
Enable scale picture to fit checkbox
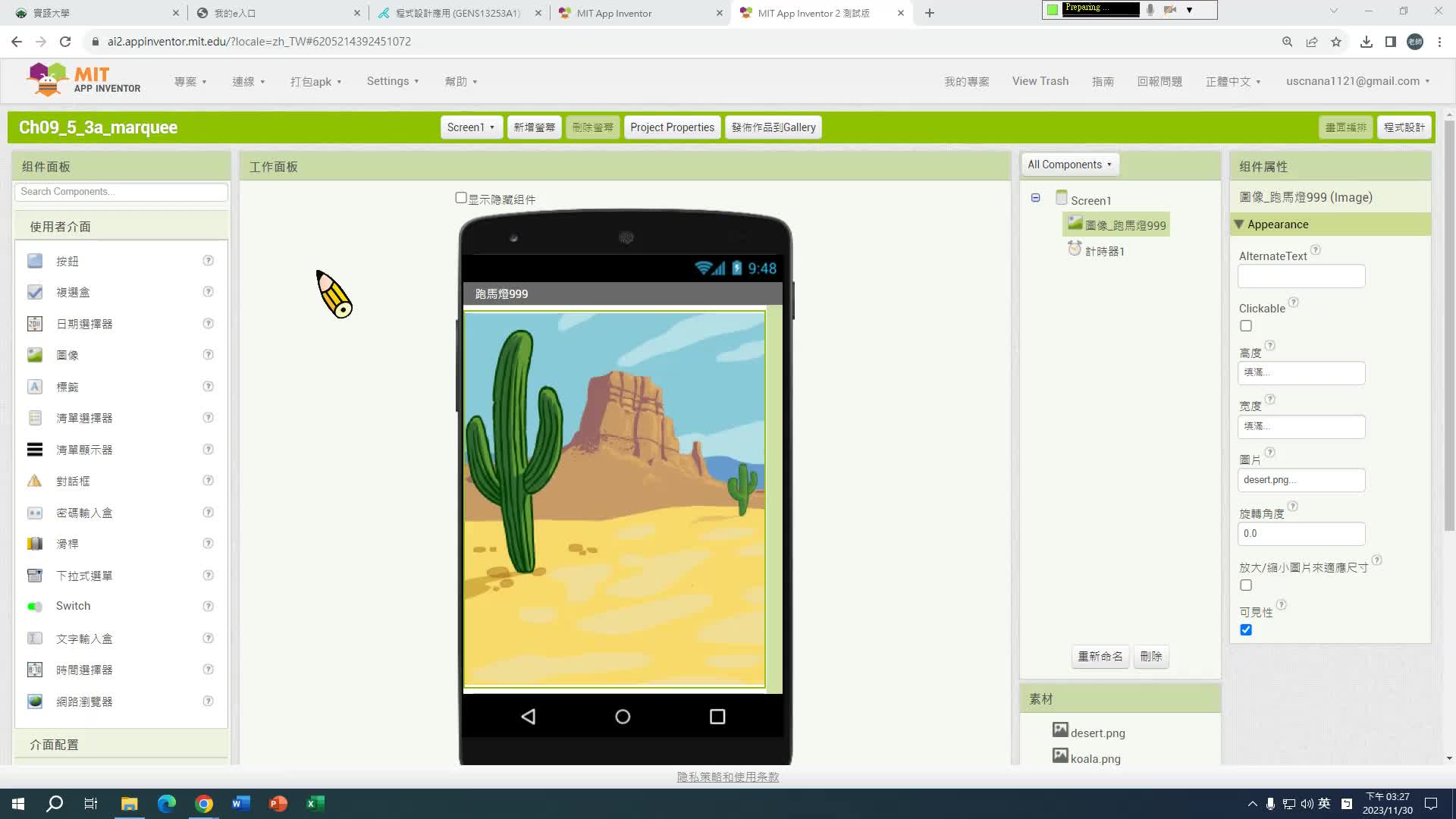1246,585
